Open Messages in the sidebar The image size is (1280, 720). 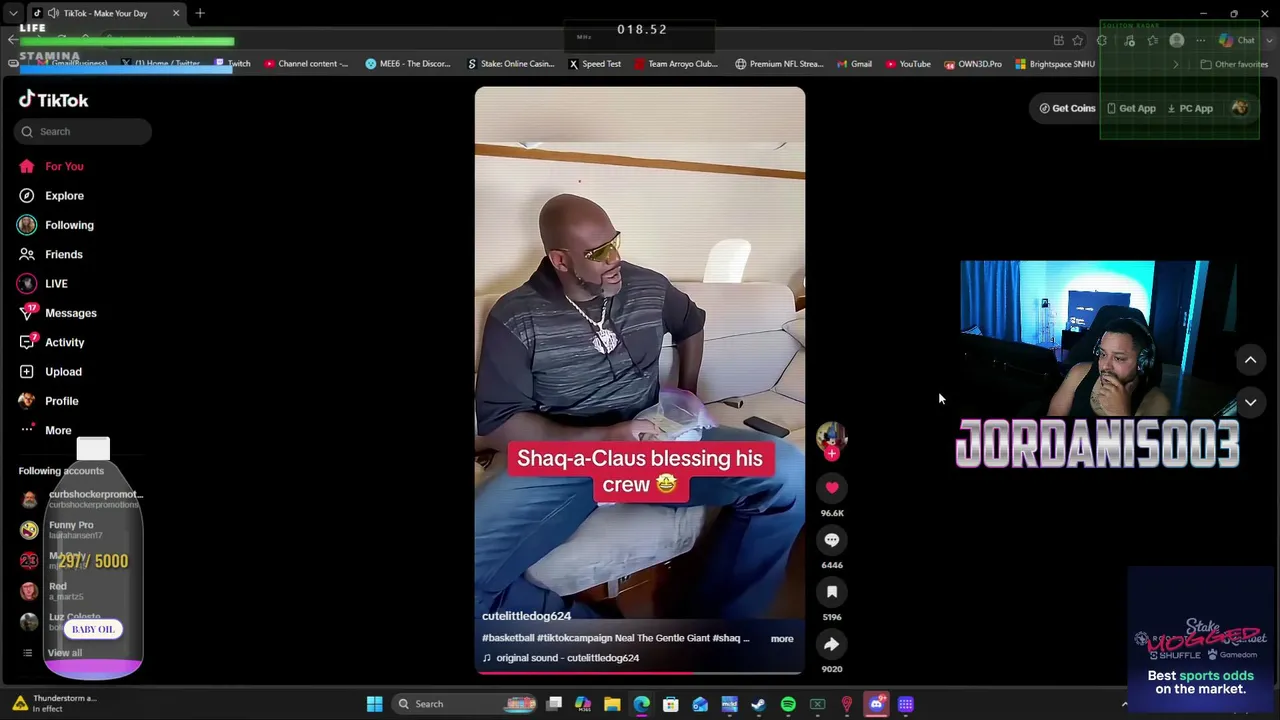(57, 313)
